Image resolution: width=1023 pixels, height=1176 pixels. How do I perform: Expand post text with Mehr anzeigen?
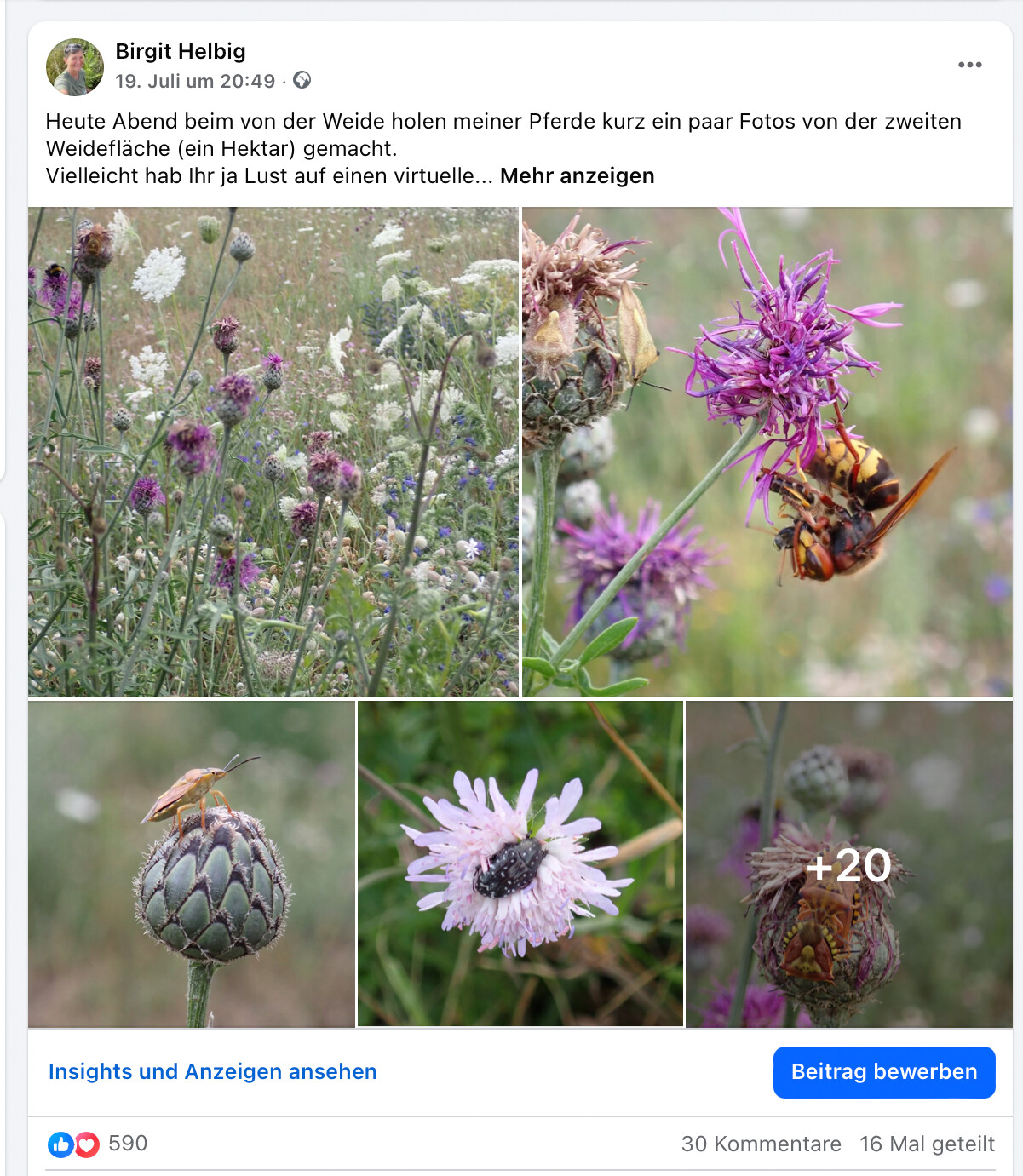pyautogui.click(x=577, y=175)
